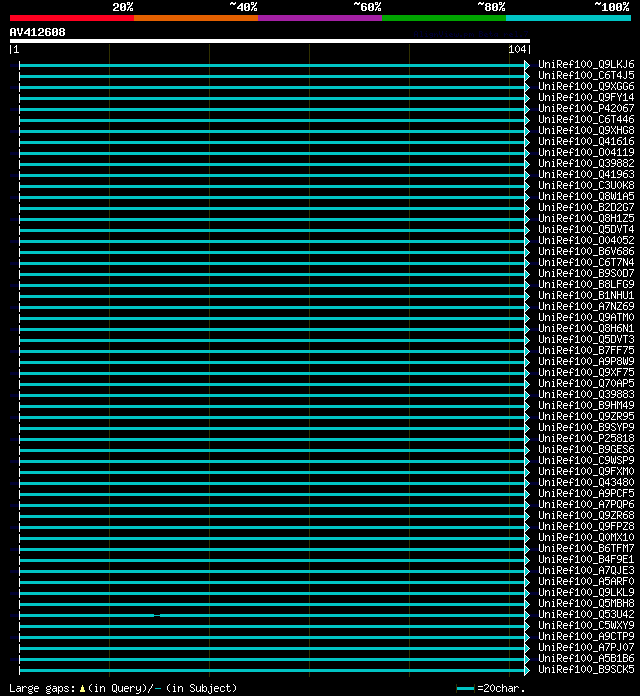Image resolution: width=640 pixels, height=696 pixels.
Task: Select the UniRef100_B9SYP9 label
Action: [586, 427]
